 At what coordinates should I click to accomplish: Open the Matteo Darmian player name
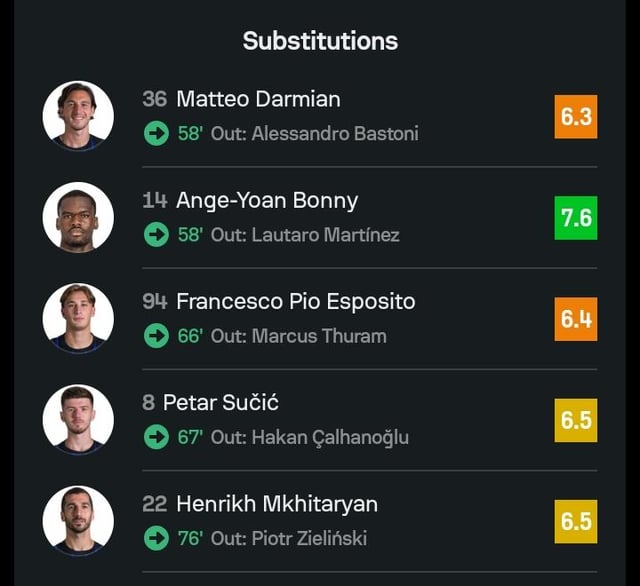coord(258,99)
